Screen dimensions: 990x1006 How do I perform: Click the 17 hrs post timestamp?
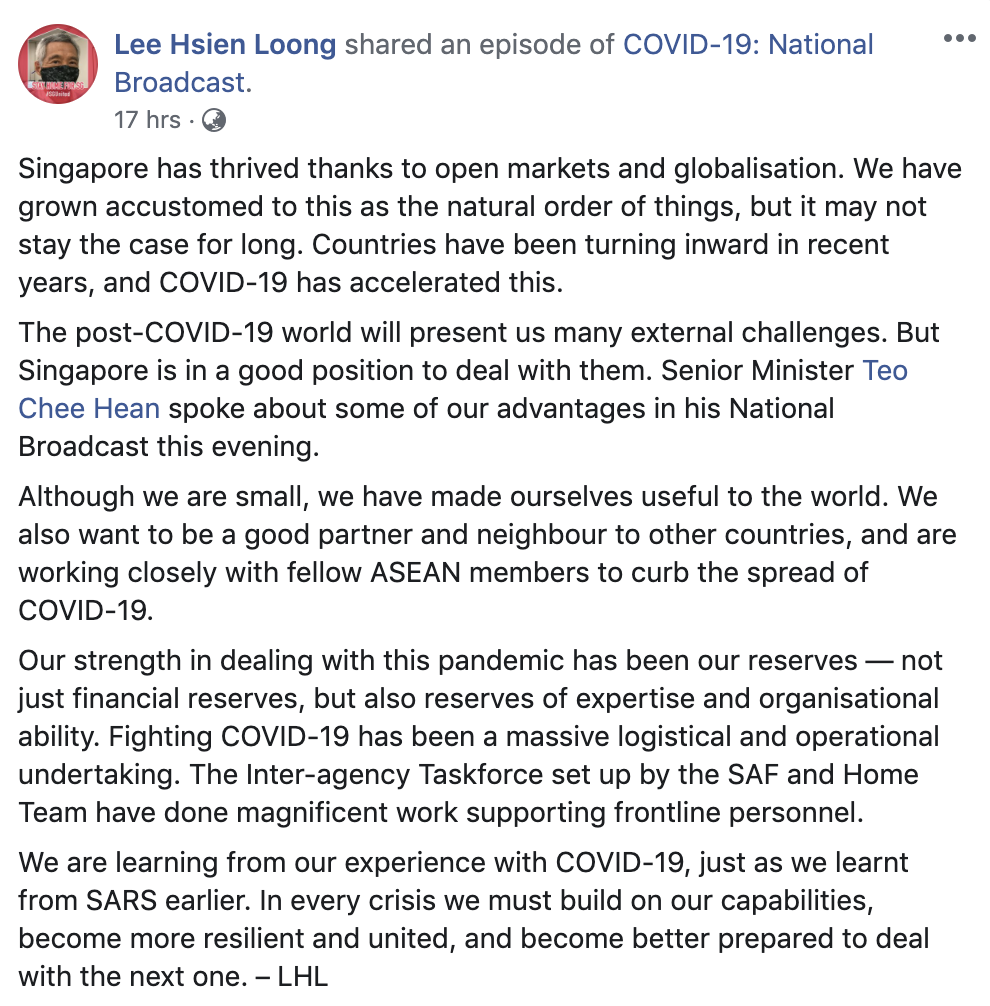147,120
